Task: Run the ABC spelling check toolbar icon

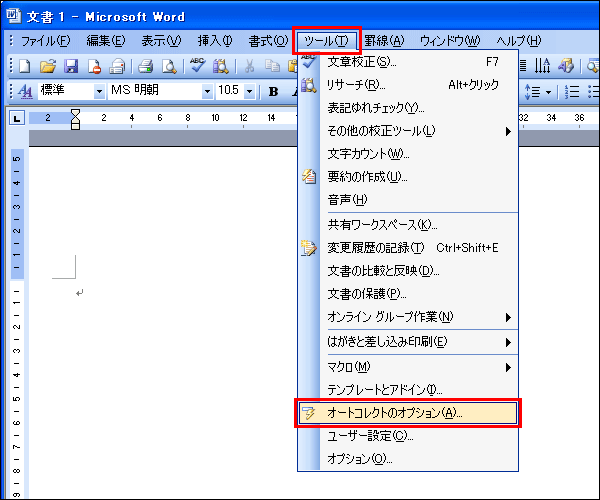Action: [x=197, y=65]
